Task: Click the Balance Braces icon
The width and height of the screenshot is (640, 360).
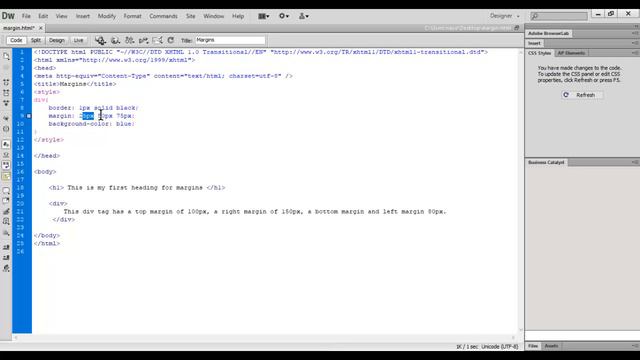Action: pos(6,129)
